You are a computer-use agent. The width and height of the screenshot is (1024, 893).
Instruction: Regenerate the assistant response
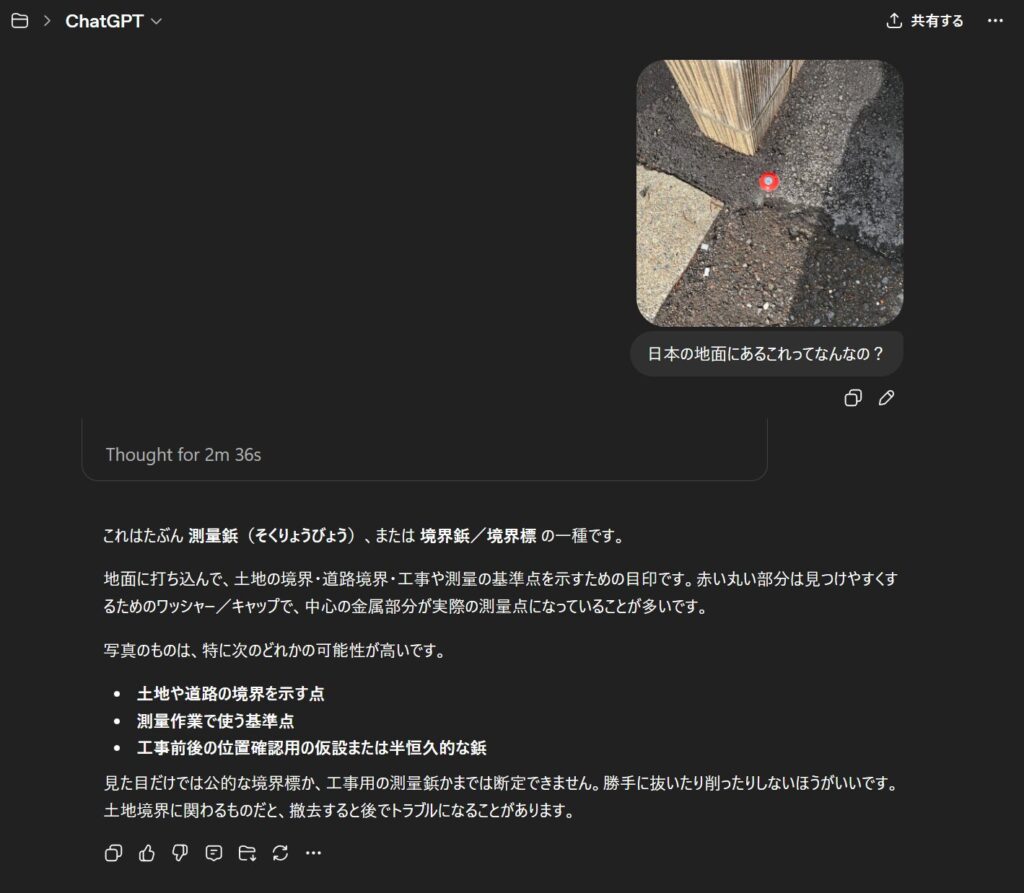pyautogui.click(x=280, y=852)
